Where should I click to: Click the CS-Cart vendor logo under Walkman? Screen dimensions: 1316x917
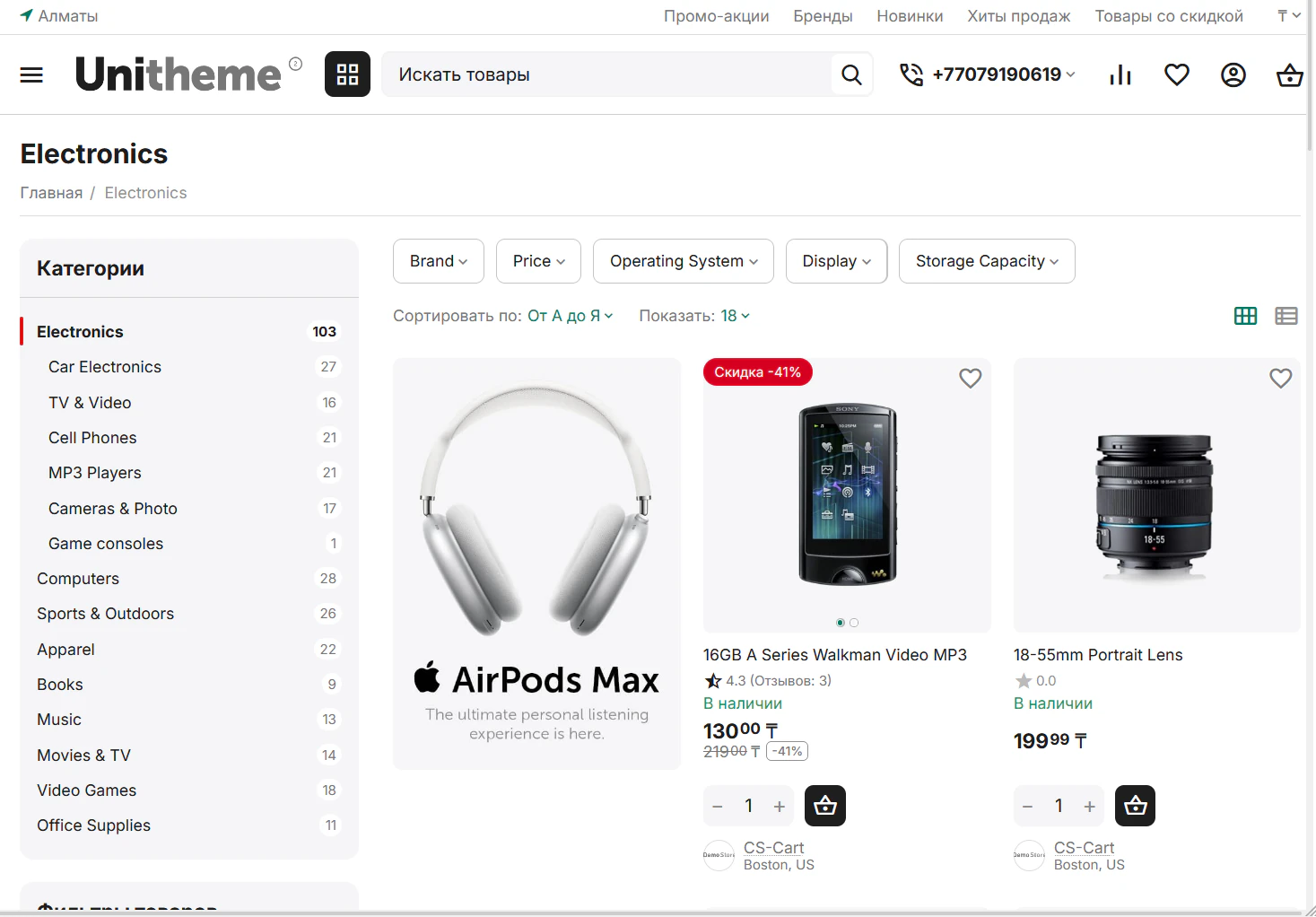[719, 856]
